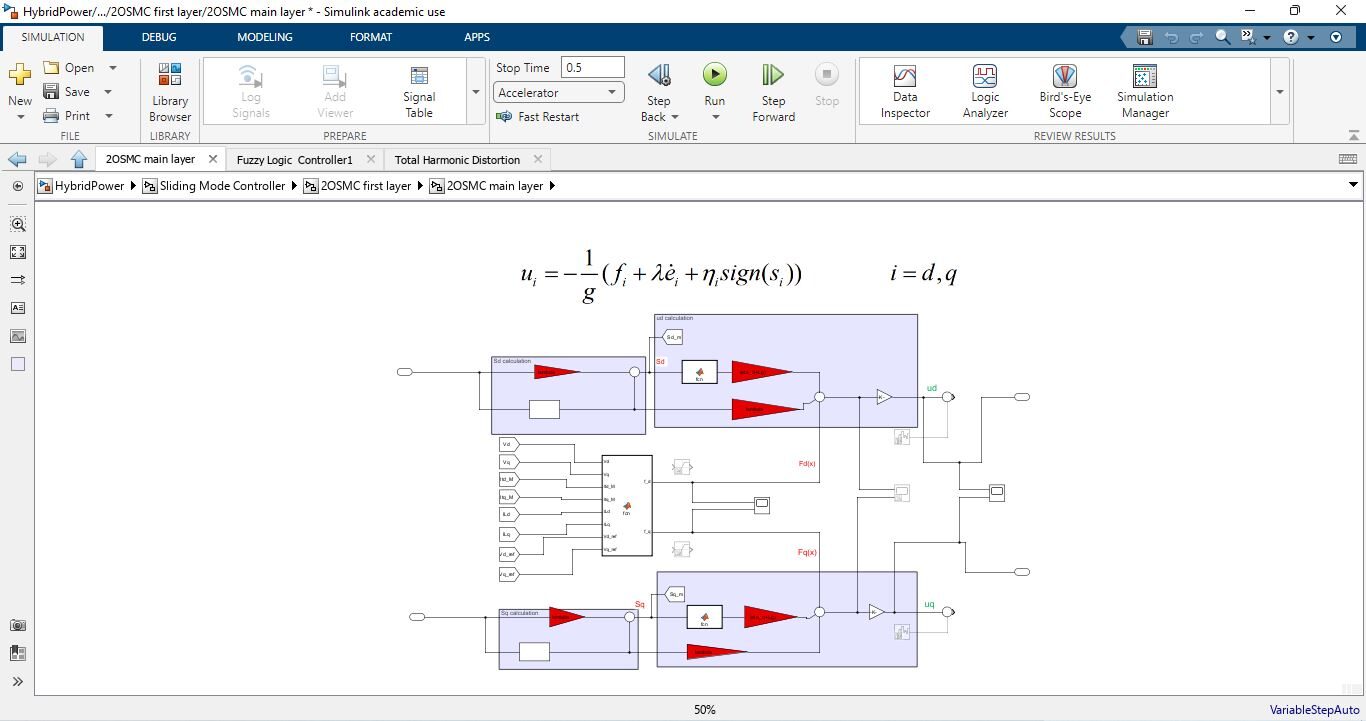Select the Fuzzy Logic Controller1 tab
This screenshot has height=721, width=1366.
click(295, 160)
